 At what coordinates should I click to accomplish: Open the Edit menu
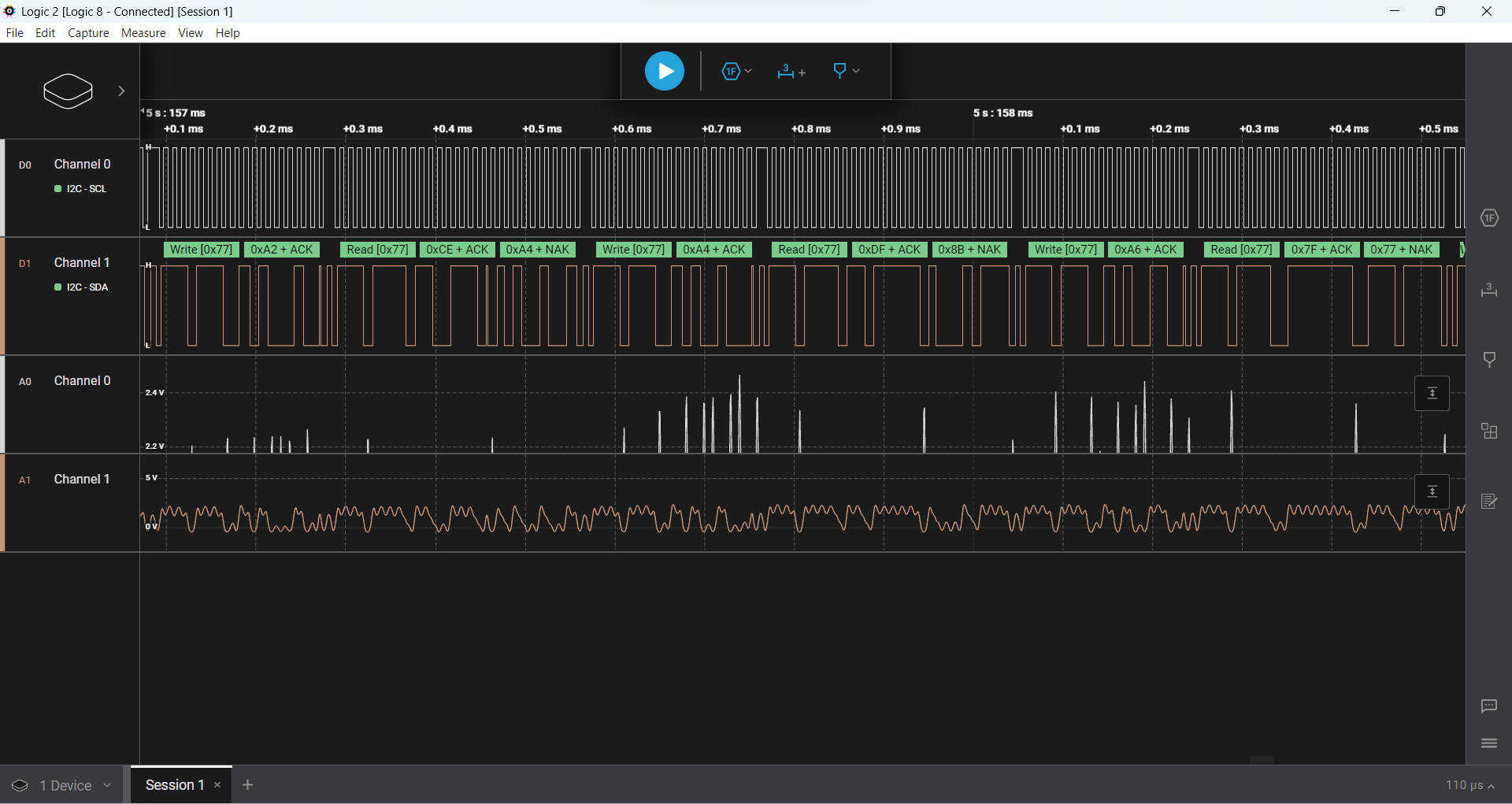[x=45, y=32]
